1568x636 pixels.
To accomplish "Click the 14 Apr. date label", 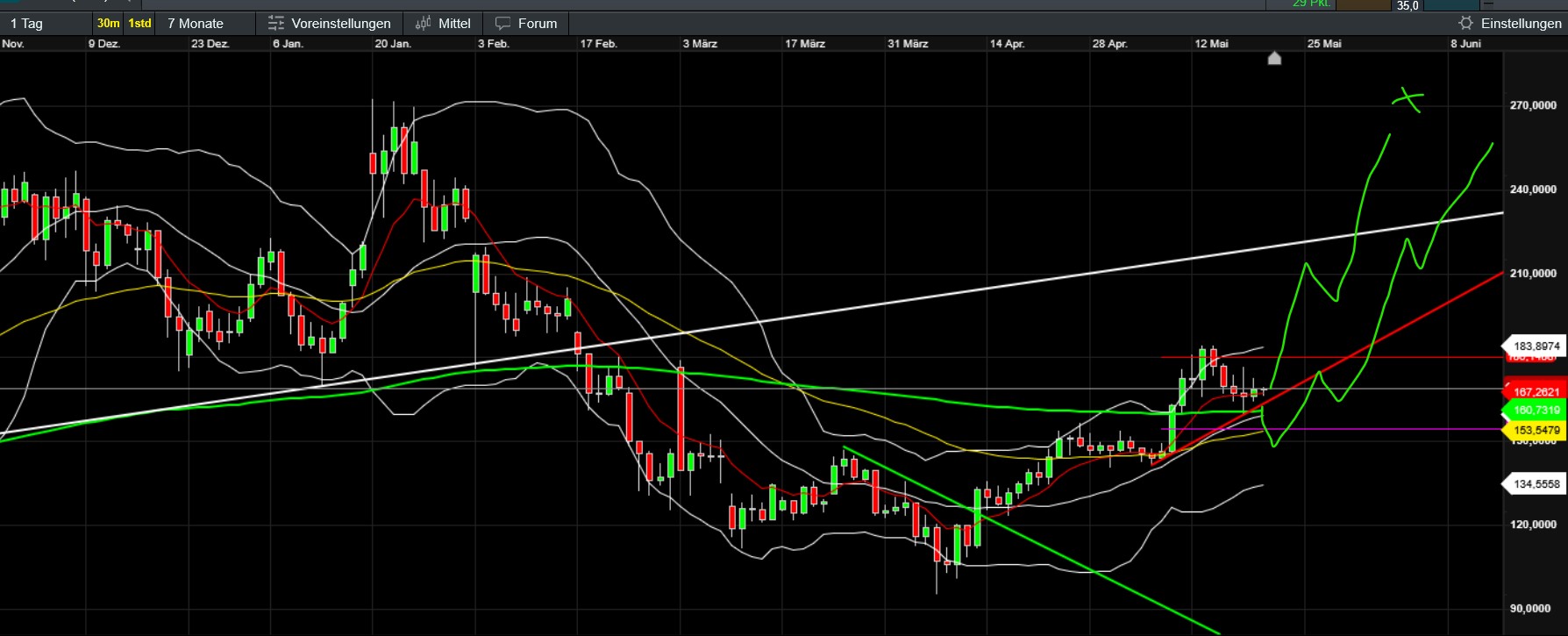I will click(1008, 44).
